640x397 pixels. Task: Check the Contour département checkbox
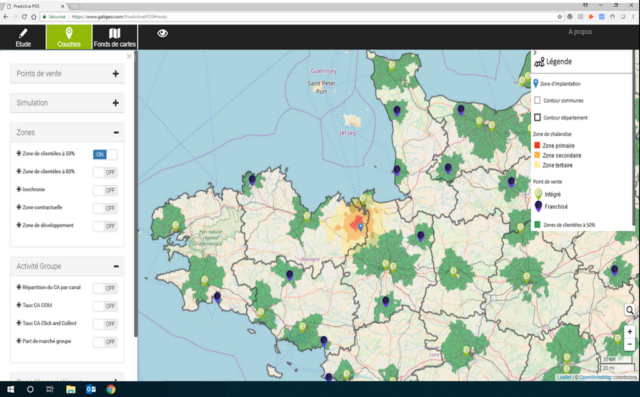click(x=538, y=118)
